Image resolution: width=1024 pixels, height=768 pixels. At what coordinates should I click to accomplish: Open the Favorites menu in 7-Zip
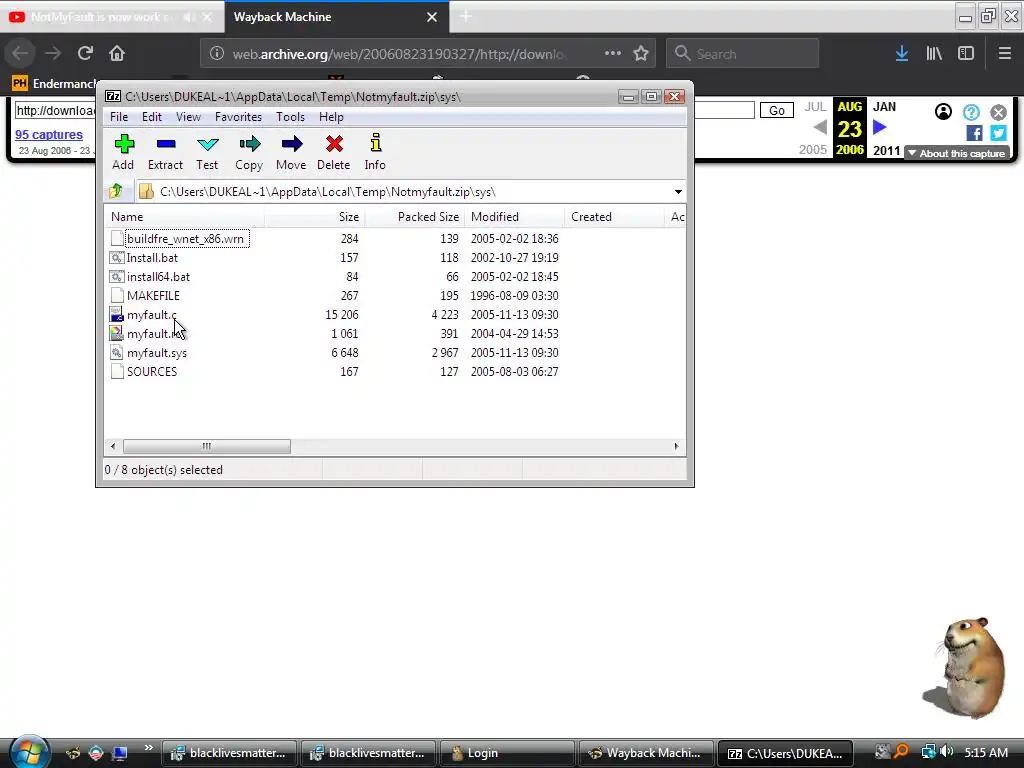coord(238,117)
